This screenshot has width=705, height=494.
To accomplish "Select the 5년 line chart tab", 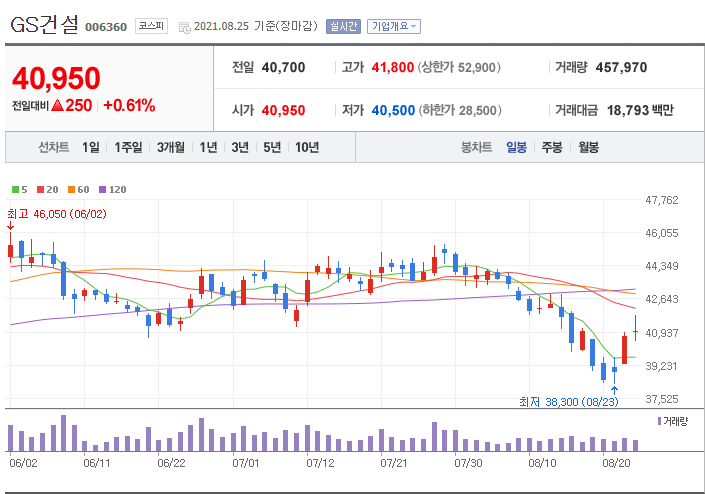I will point(272,147).
